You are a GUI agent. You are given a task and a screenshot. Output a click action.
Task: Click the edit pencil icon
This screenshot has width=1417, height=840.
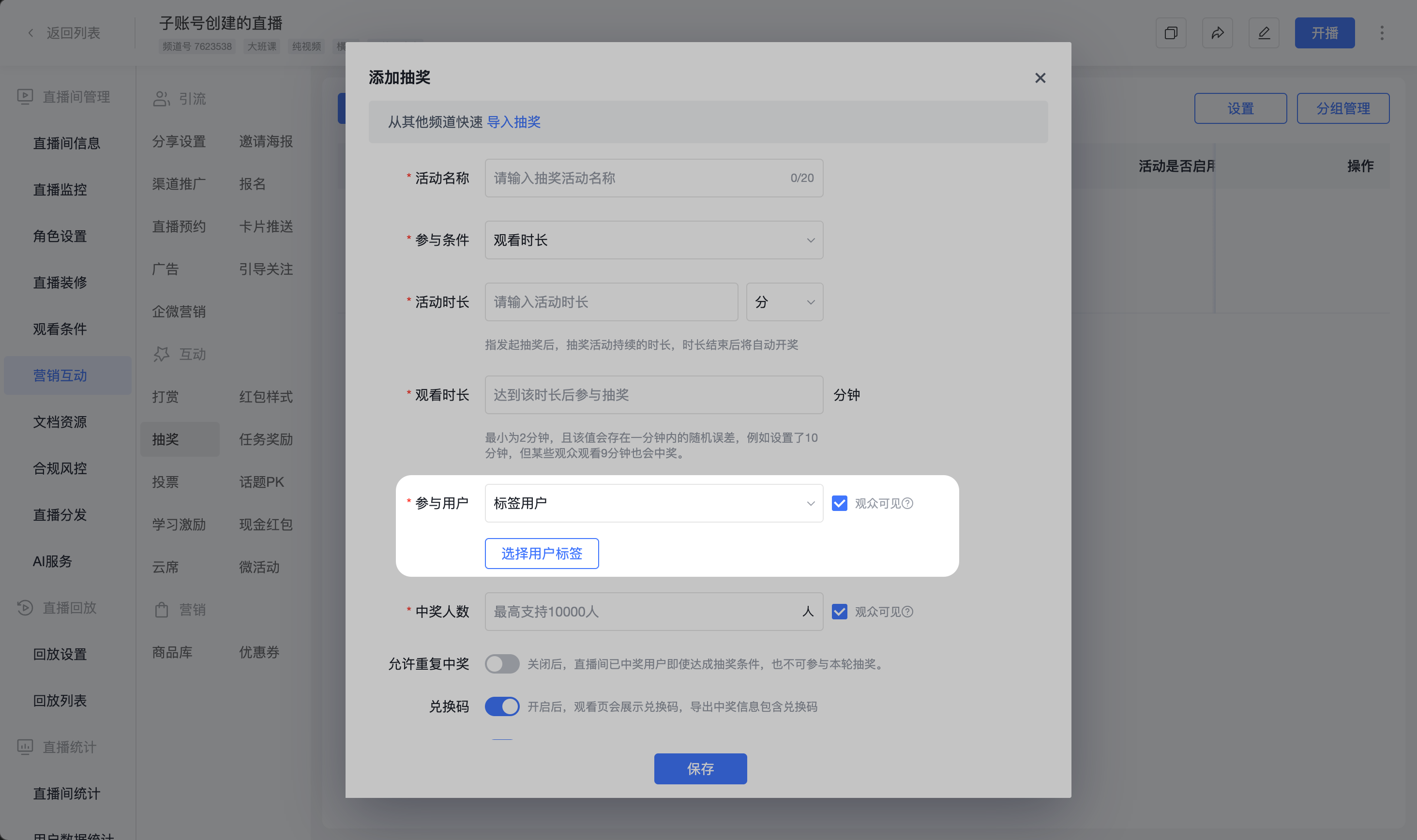[x=1264, y=33]
